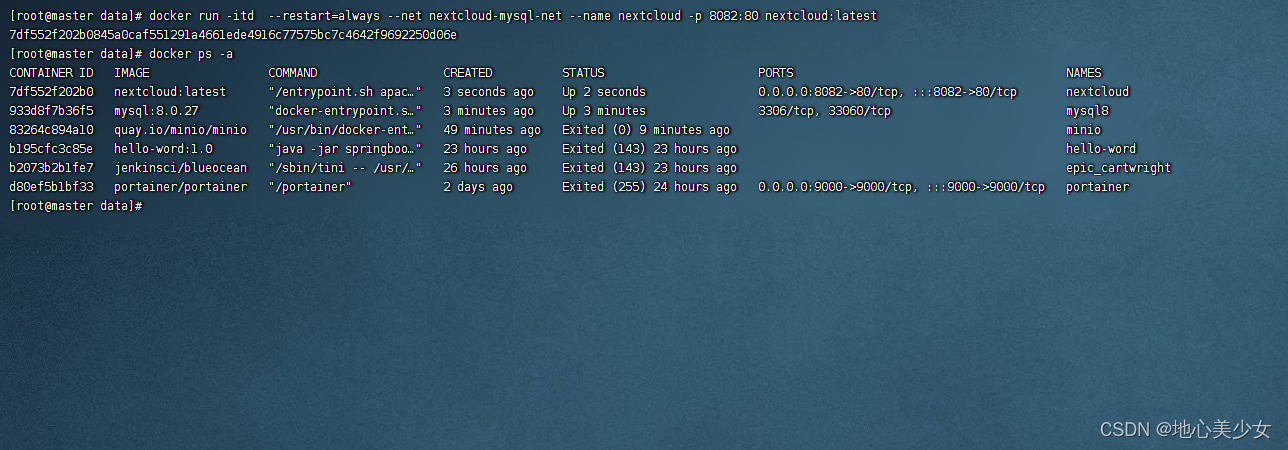This screenshot has width=1288, height=450.
Task: Click the "Exited (255) 24 hours ago" status
Action: [650, 187]
